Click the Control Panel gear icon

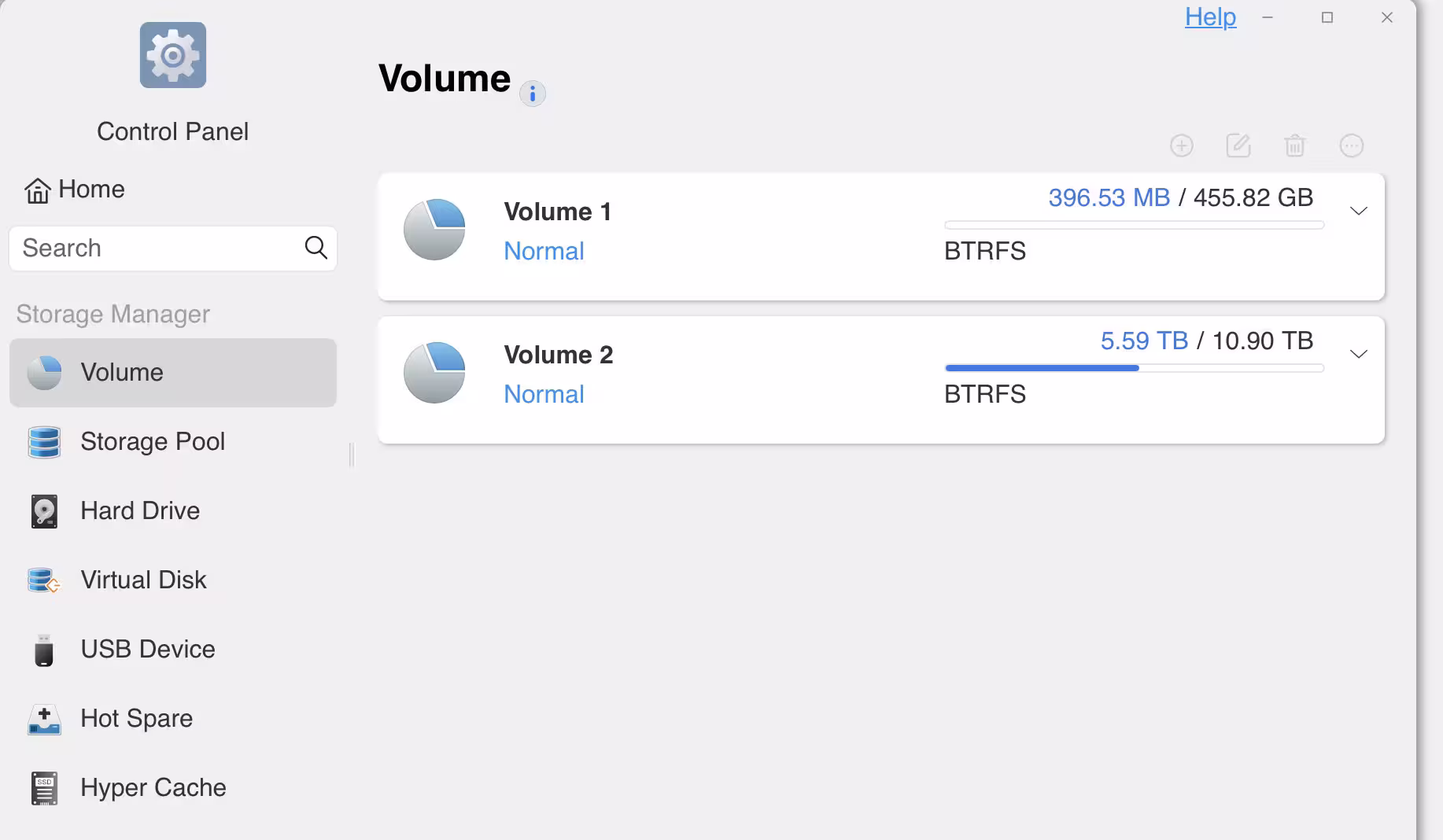point(173,55)
